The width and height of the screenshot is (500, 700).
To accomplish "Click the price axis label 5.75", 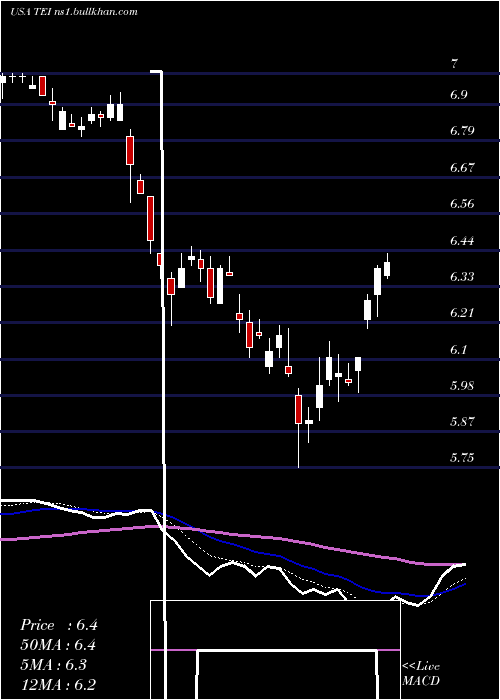I will (x=462, y=458).
